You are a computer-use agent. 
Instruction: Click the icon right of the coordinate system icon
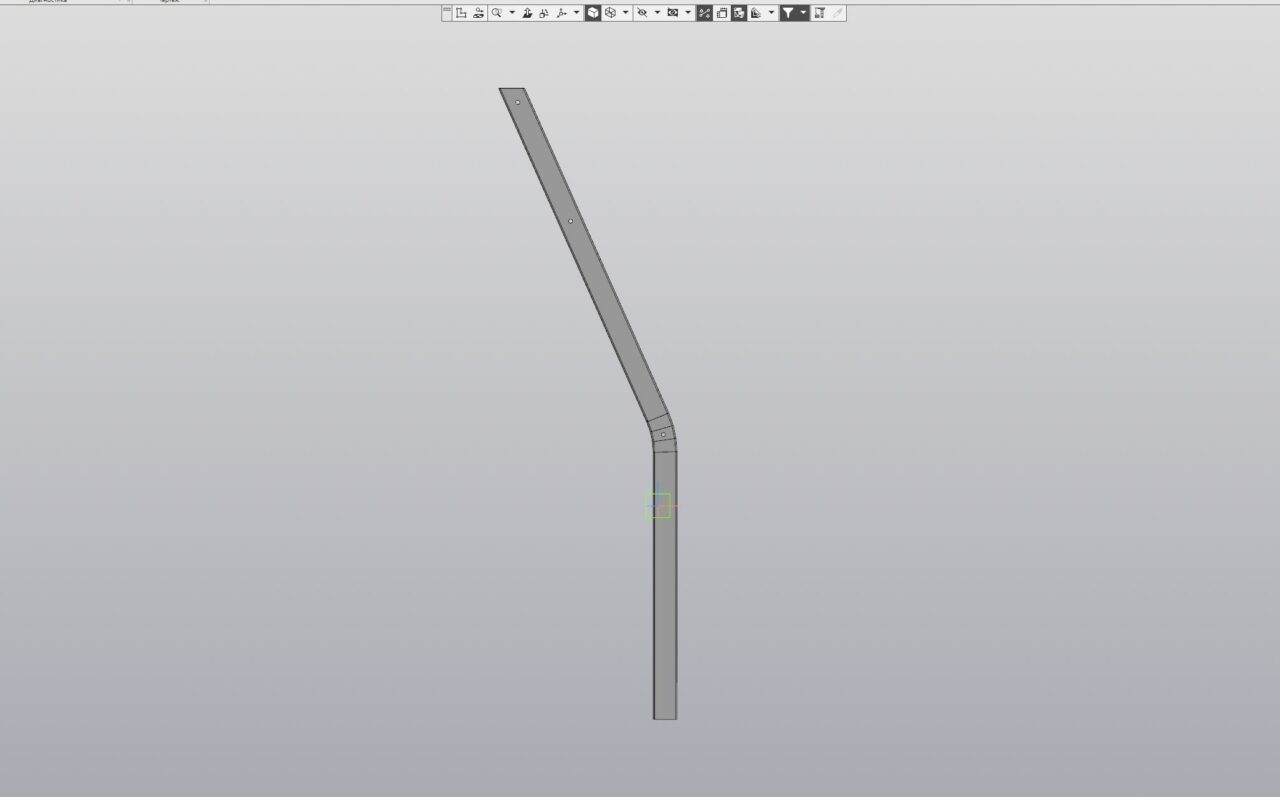pyautogui.click(x=479, y=13)
